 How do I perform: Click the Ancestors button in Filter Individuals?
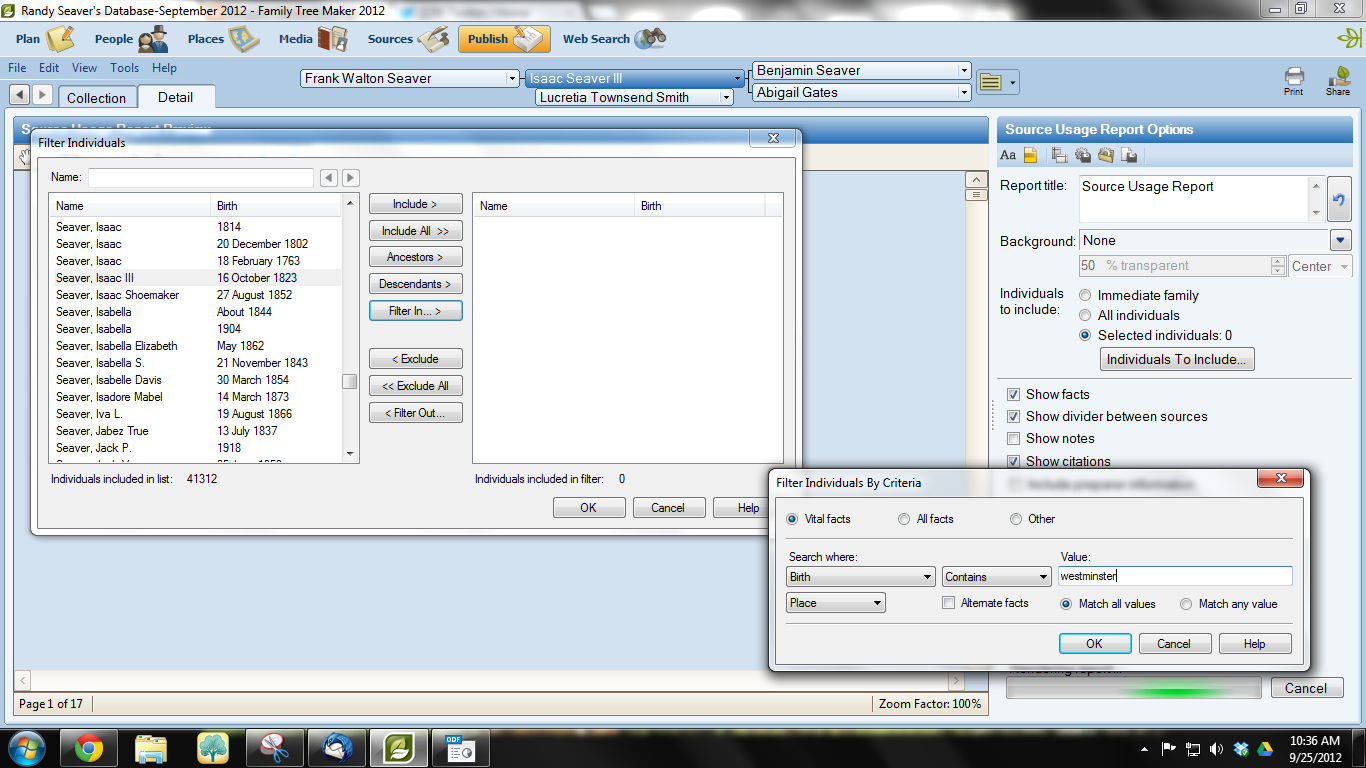(415, 256)
